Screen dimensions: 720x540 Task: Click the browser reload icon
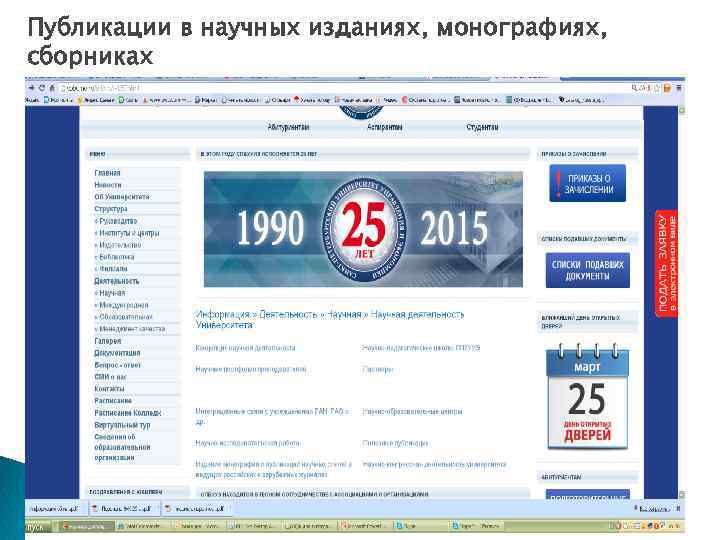click(41, 88)
